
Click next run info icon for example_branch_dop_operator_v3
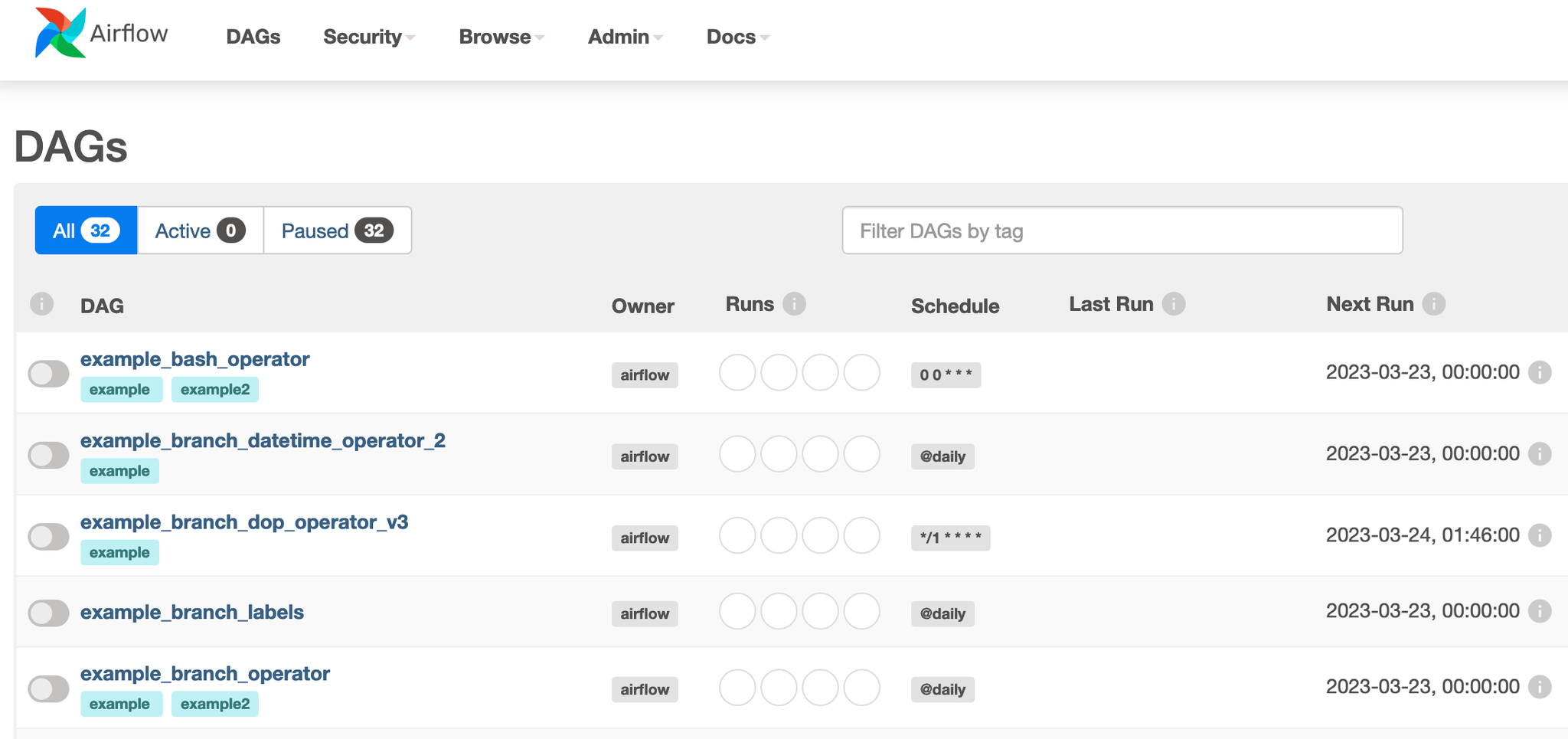click(x=1539, y=535)
